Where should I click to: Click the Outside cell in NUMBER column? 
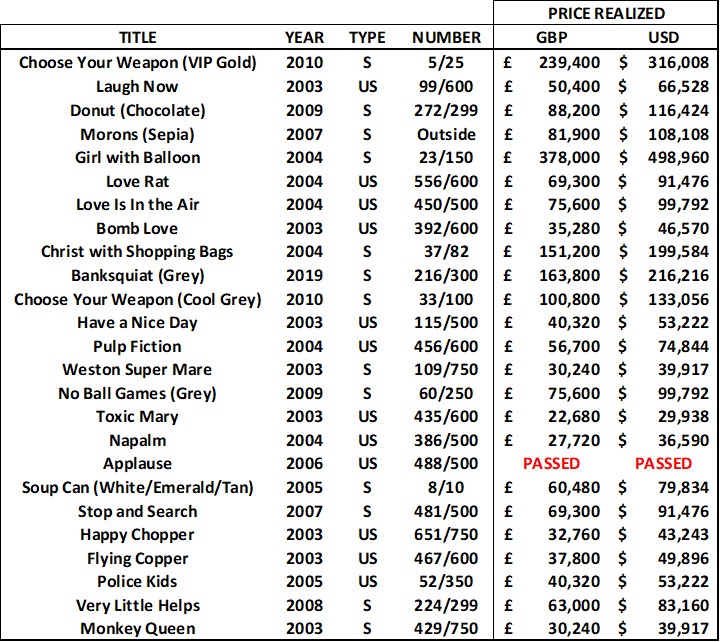click(446, 134)
